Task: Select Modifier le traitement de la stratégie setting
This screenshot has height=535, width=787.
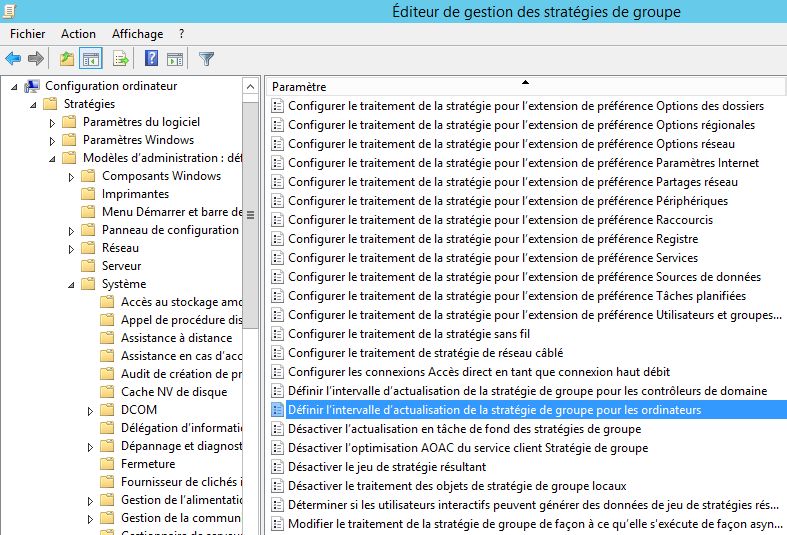Action: [x=535, y=524]
